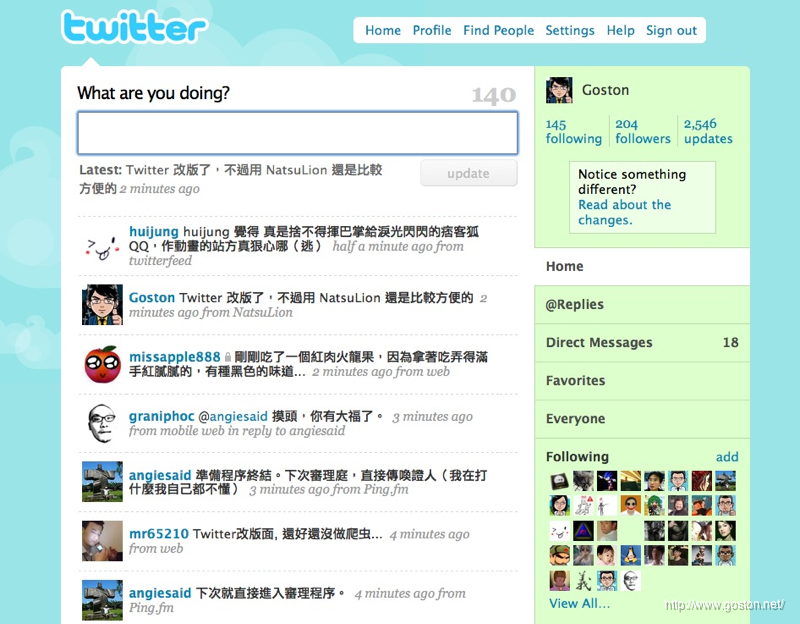
Task: Click missapple888's apple avatar
Action: coord(102,363)
